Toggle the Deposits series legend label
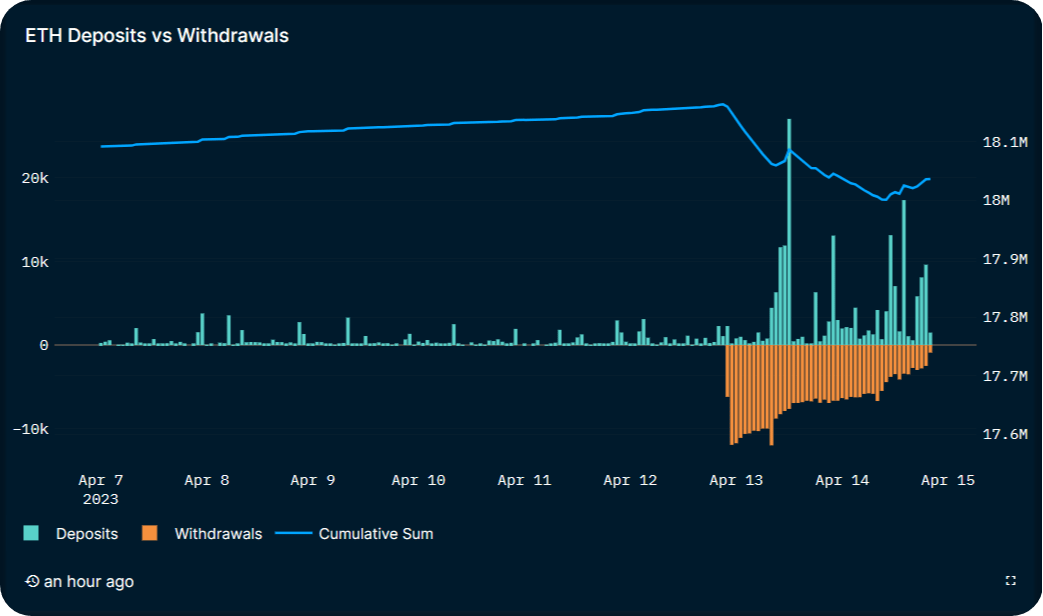This screenshot has width=1043, height=616. [x=86, y=534]
